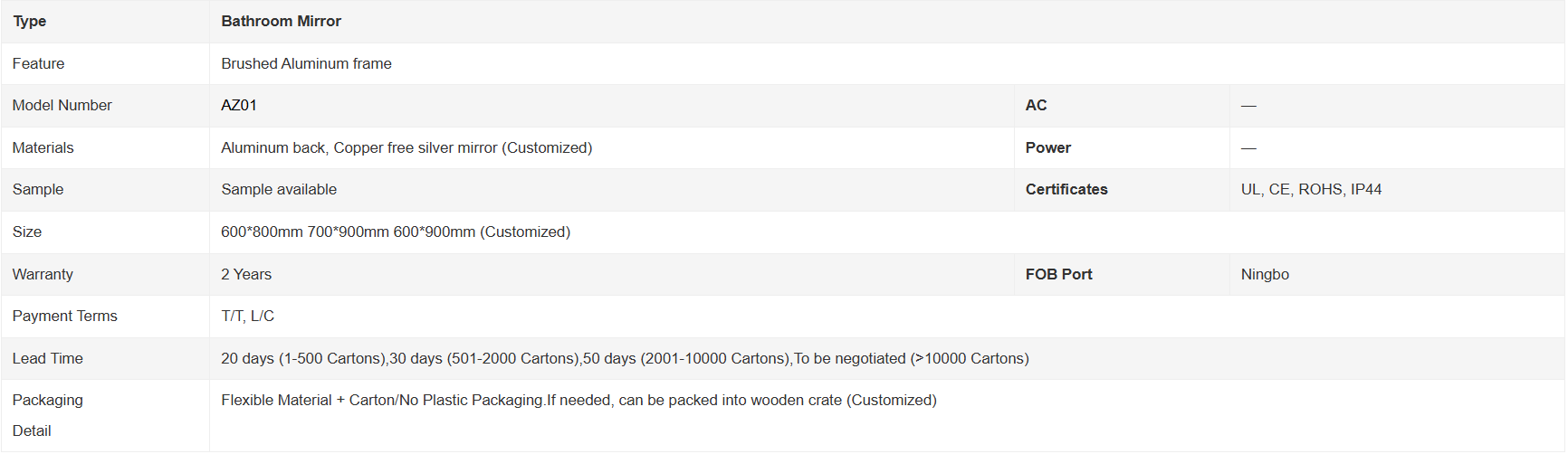Click the Flexible Material packaging description

click(x=578, y=401)
